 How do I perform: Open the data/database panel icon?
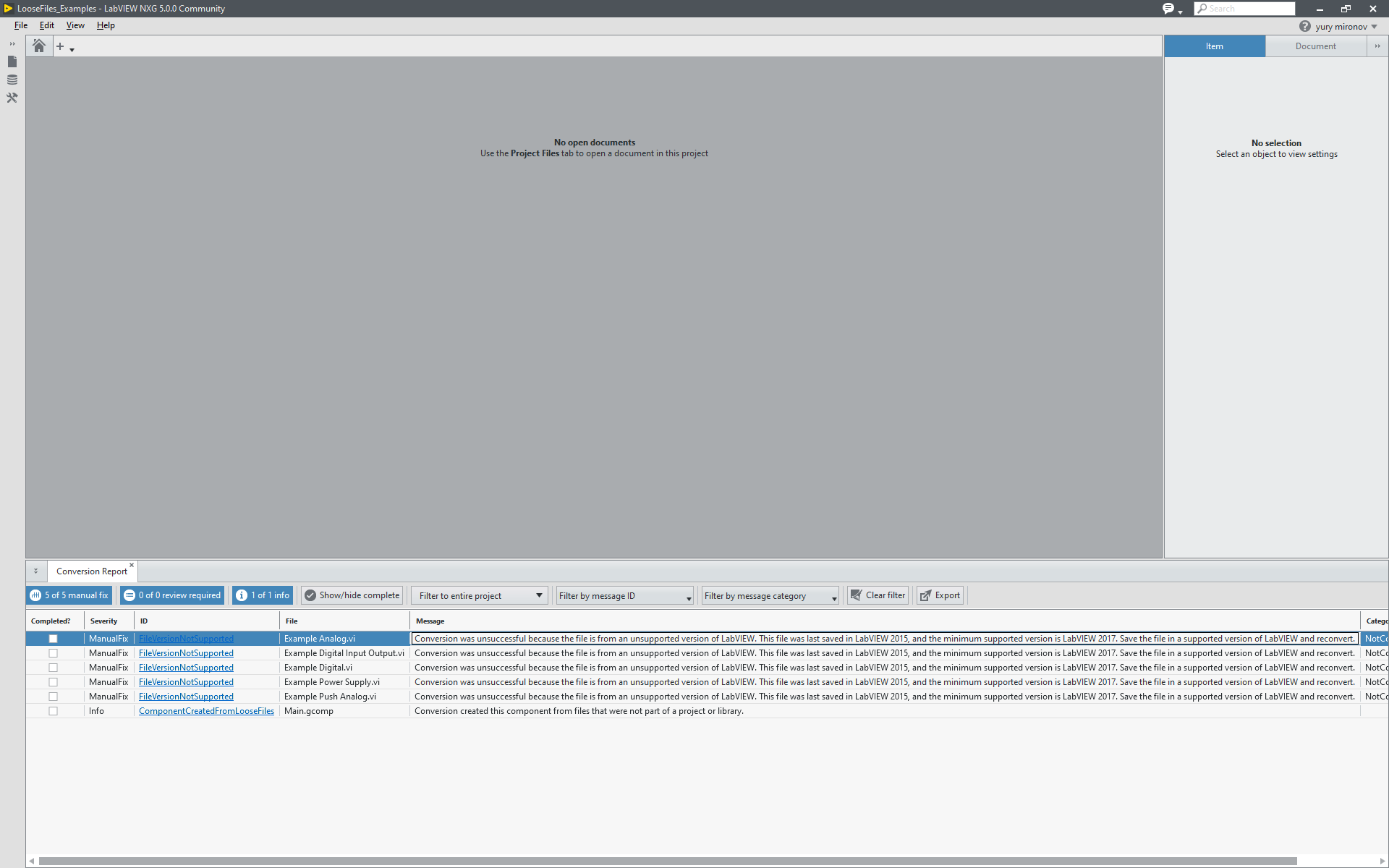pos(12,80)
